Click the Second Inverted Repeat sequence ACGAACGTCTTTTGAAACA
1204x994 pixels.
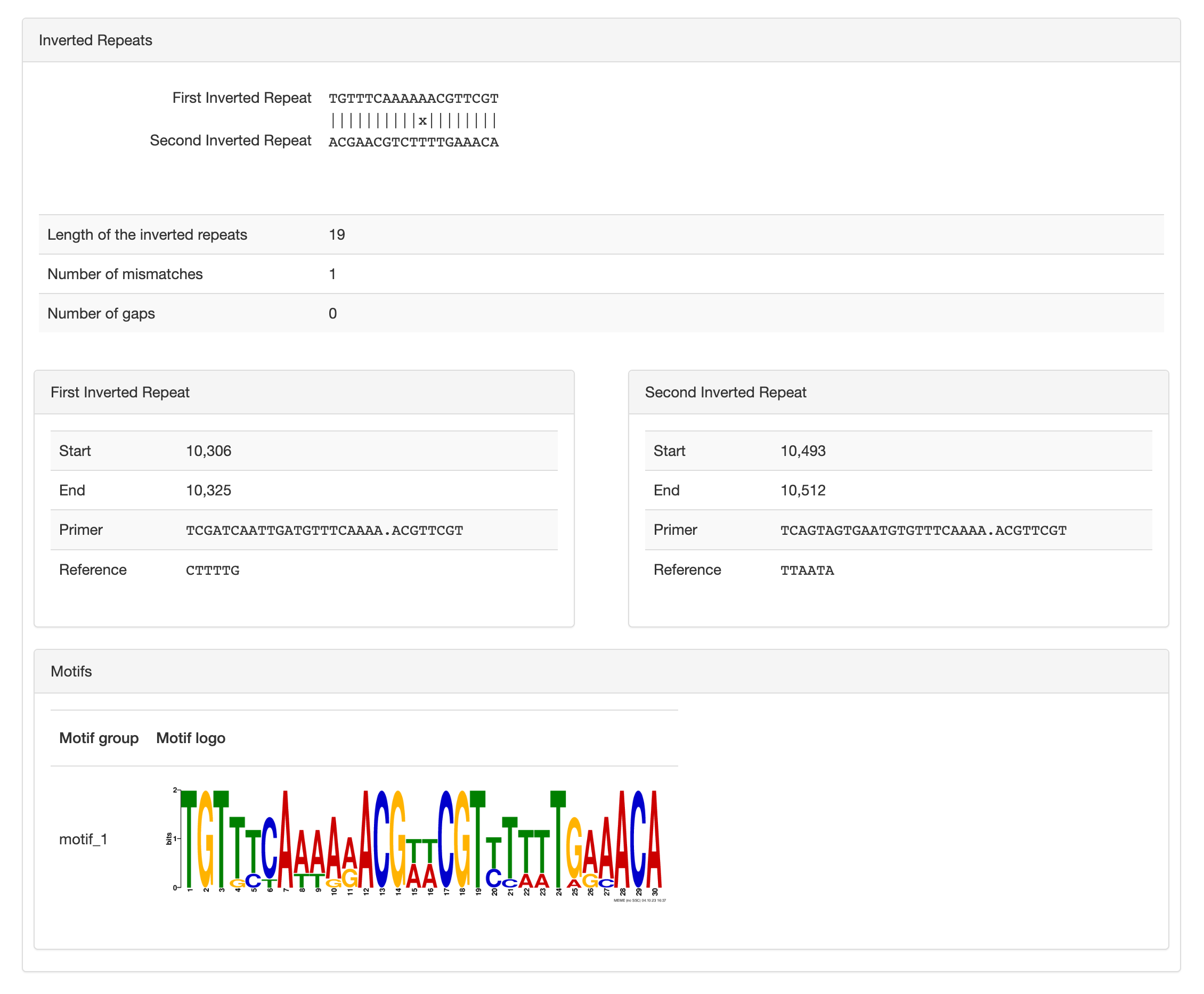[413, 142]
